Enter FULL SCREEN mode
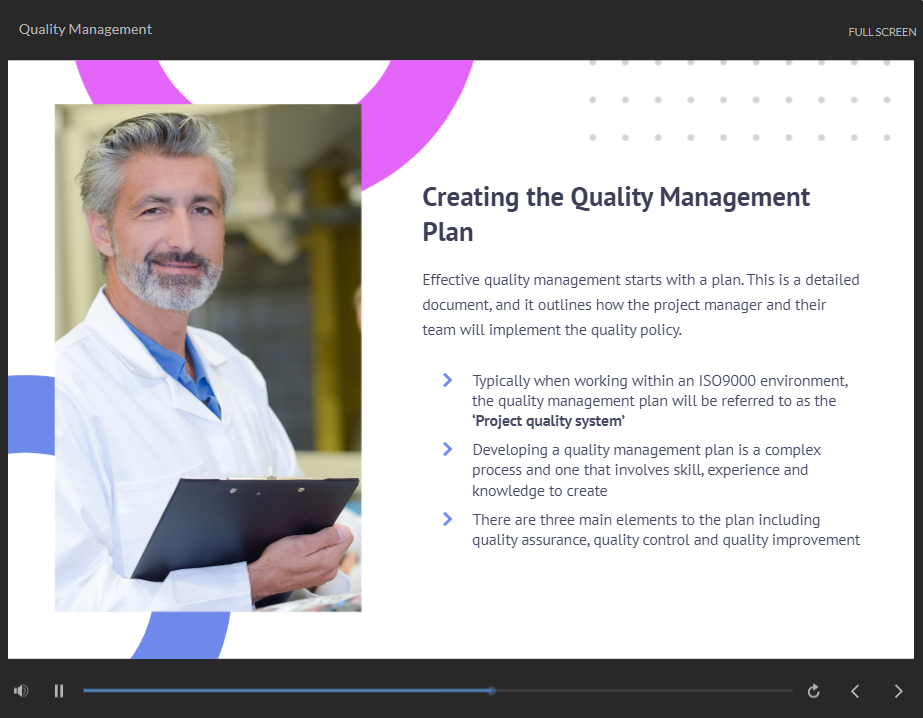Viewport: 923px width, 718px height. point(881,32)
